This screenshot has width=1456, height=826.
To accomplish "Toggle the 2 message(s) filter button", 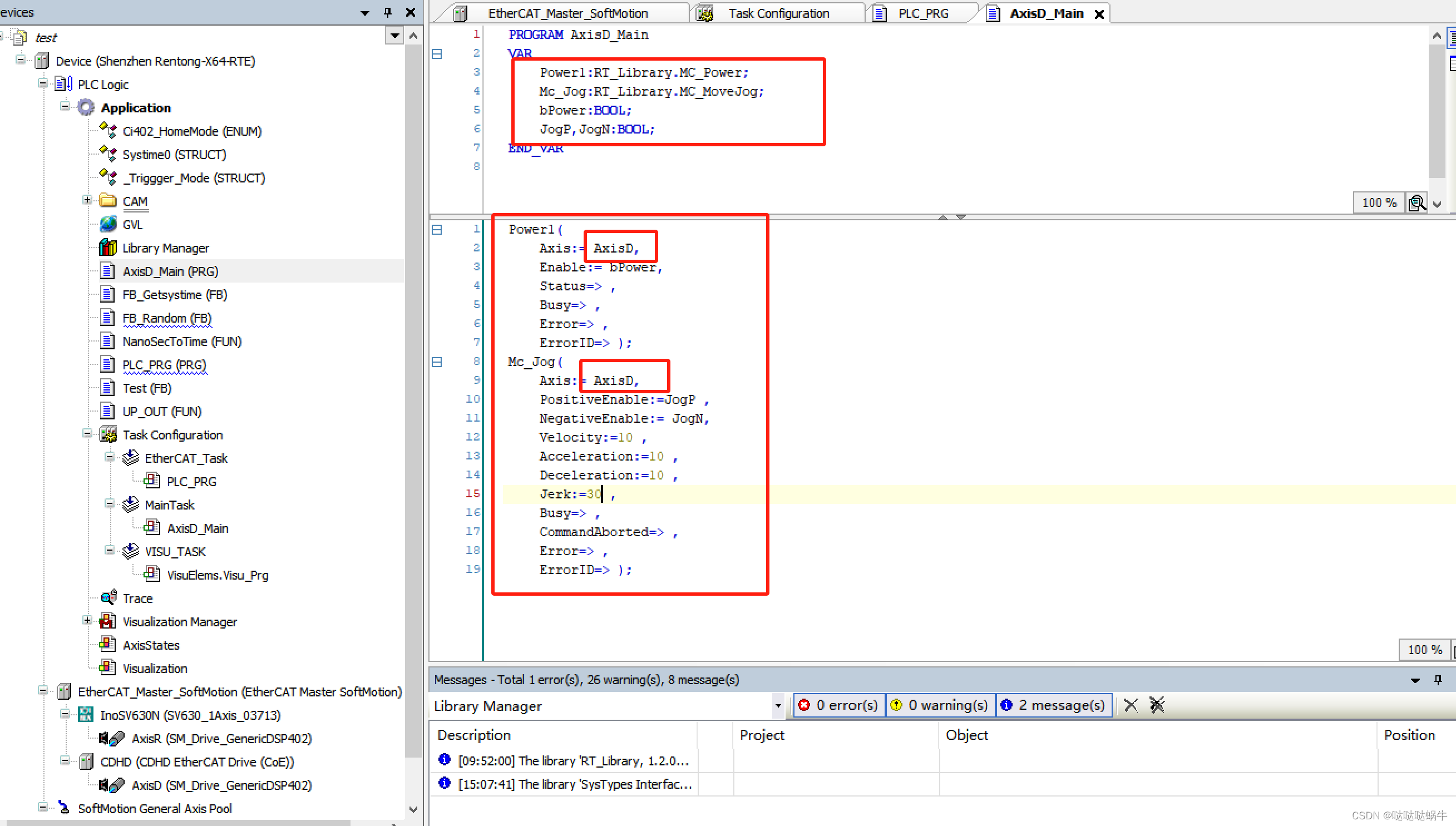I will (1054, 705).
